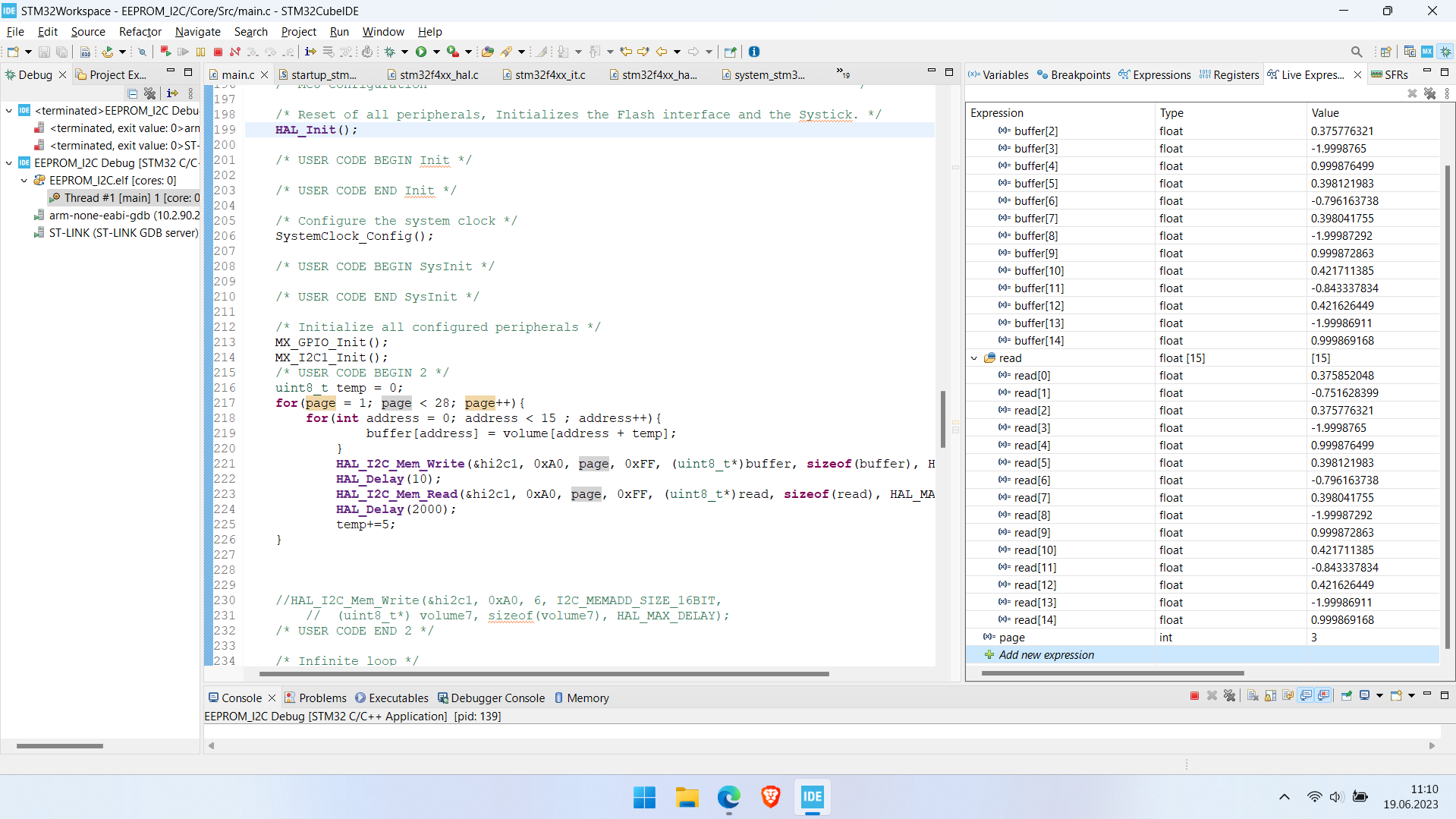The height and width of the screenshot is (819, 1456).
Task: Click the Open Perspective icon
Action: point(1386,52)
